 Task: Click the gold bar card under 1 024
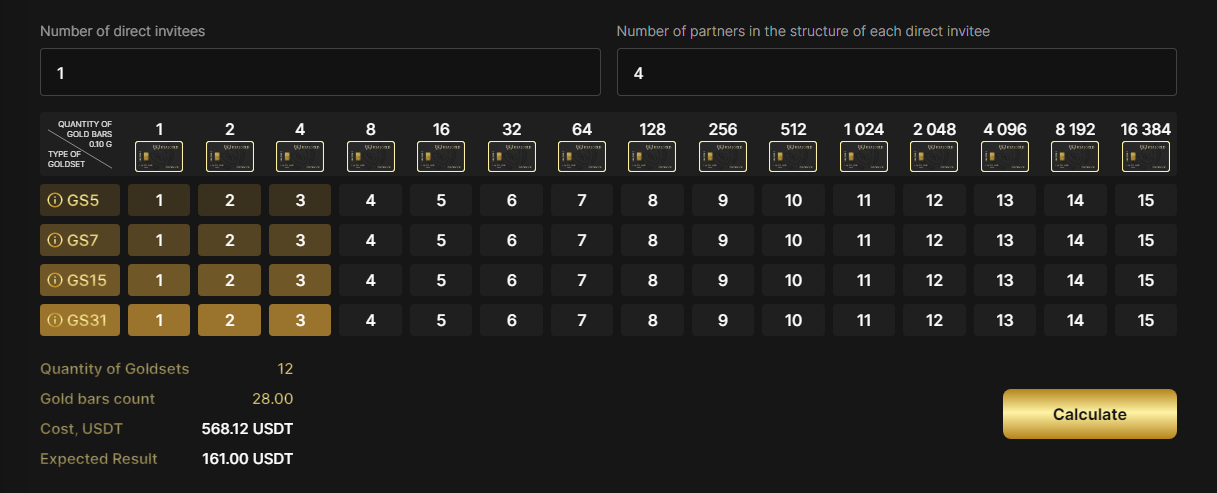coord(863,156)
